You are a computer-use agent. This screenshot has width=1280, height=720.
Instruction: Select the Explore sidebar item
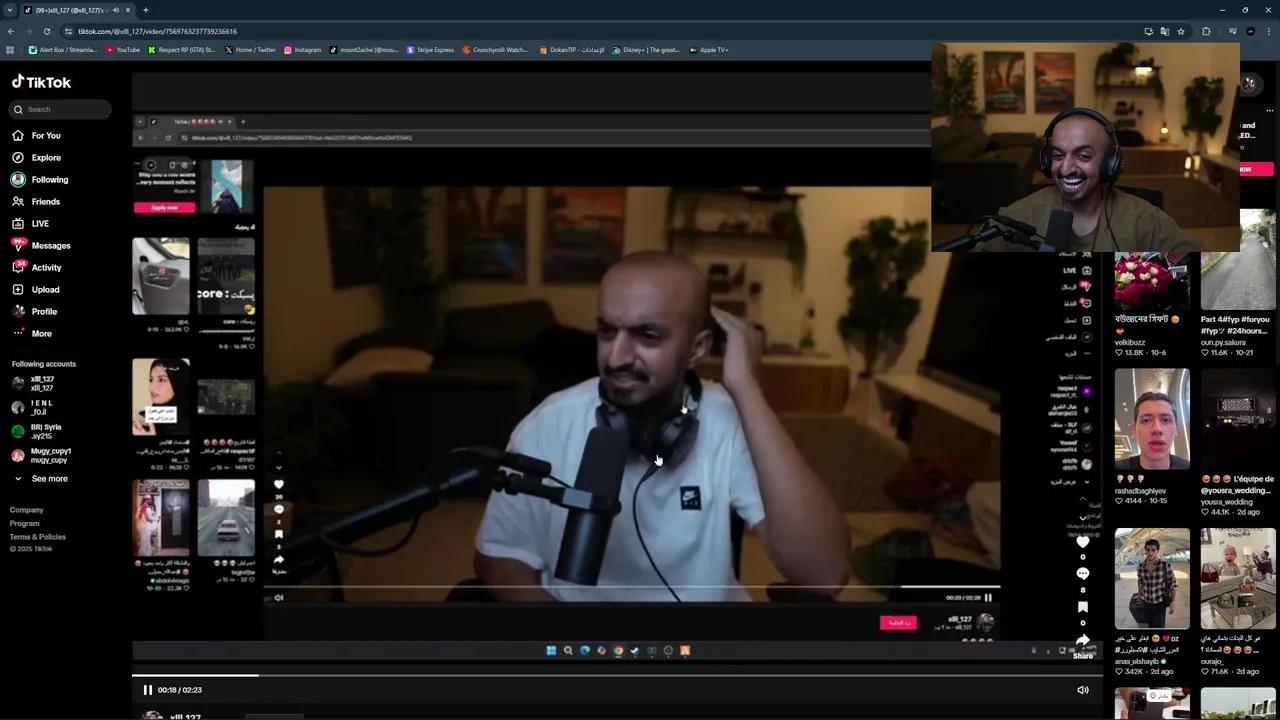click(46, 157)
